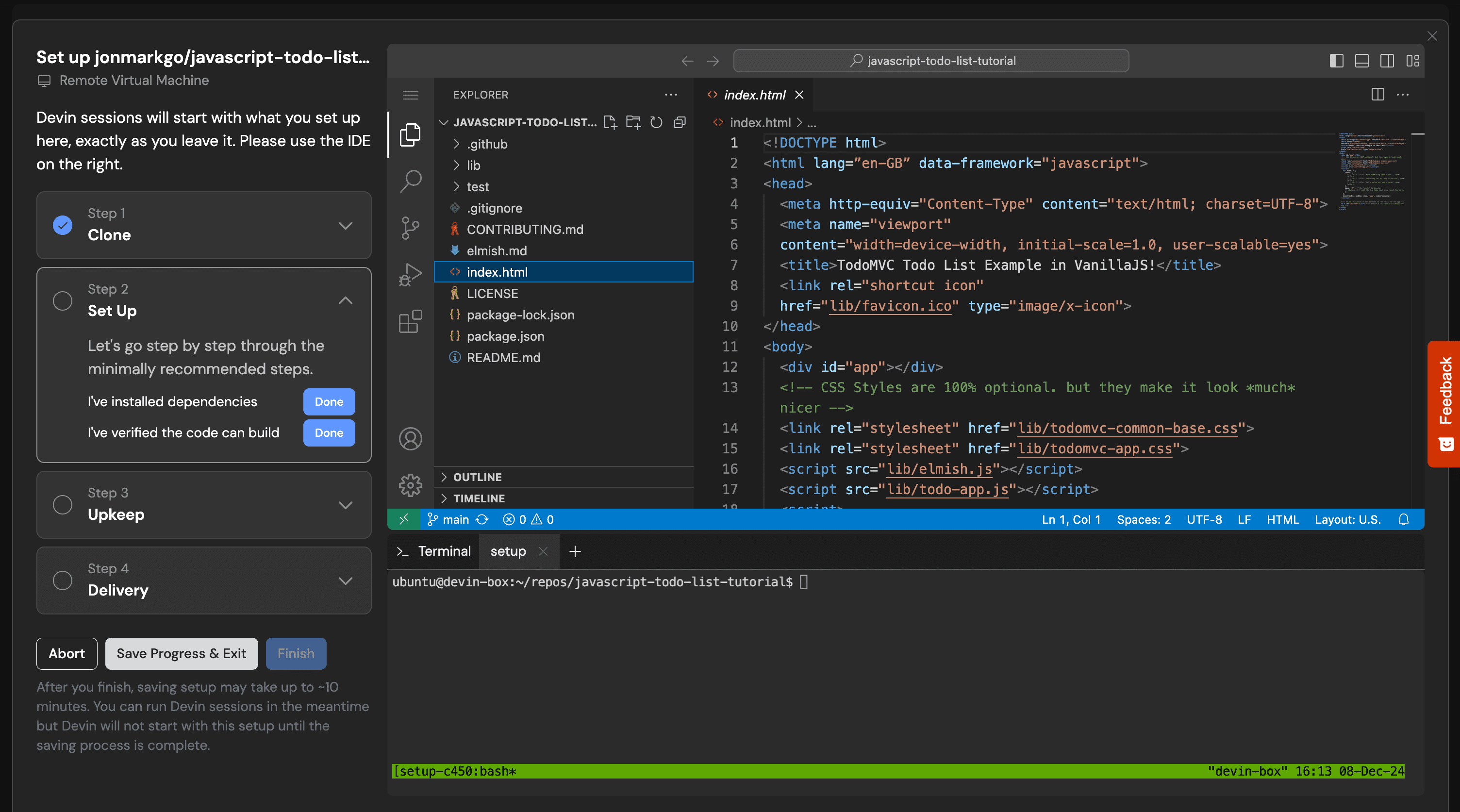The height and width of the screenshot is (812, 1460).
Task: Focus the terminal prompt line
Action: tap(600, 582)
